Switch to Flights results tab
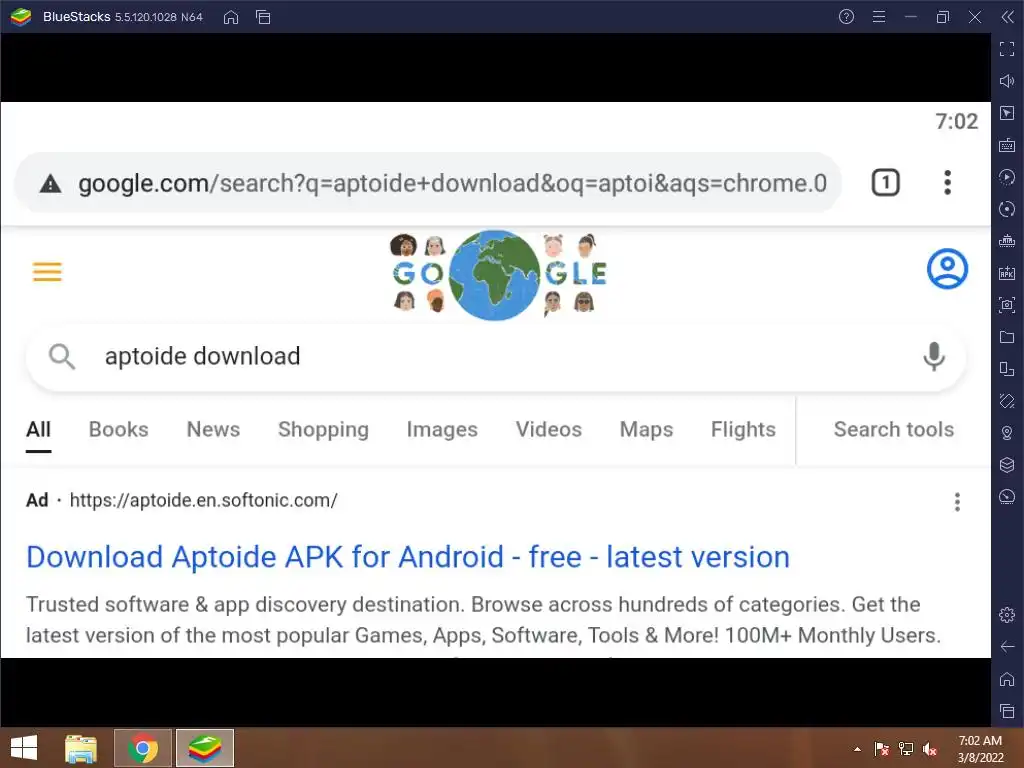Screen dimensions: 1024x768 point(743,430)
